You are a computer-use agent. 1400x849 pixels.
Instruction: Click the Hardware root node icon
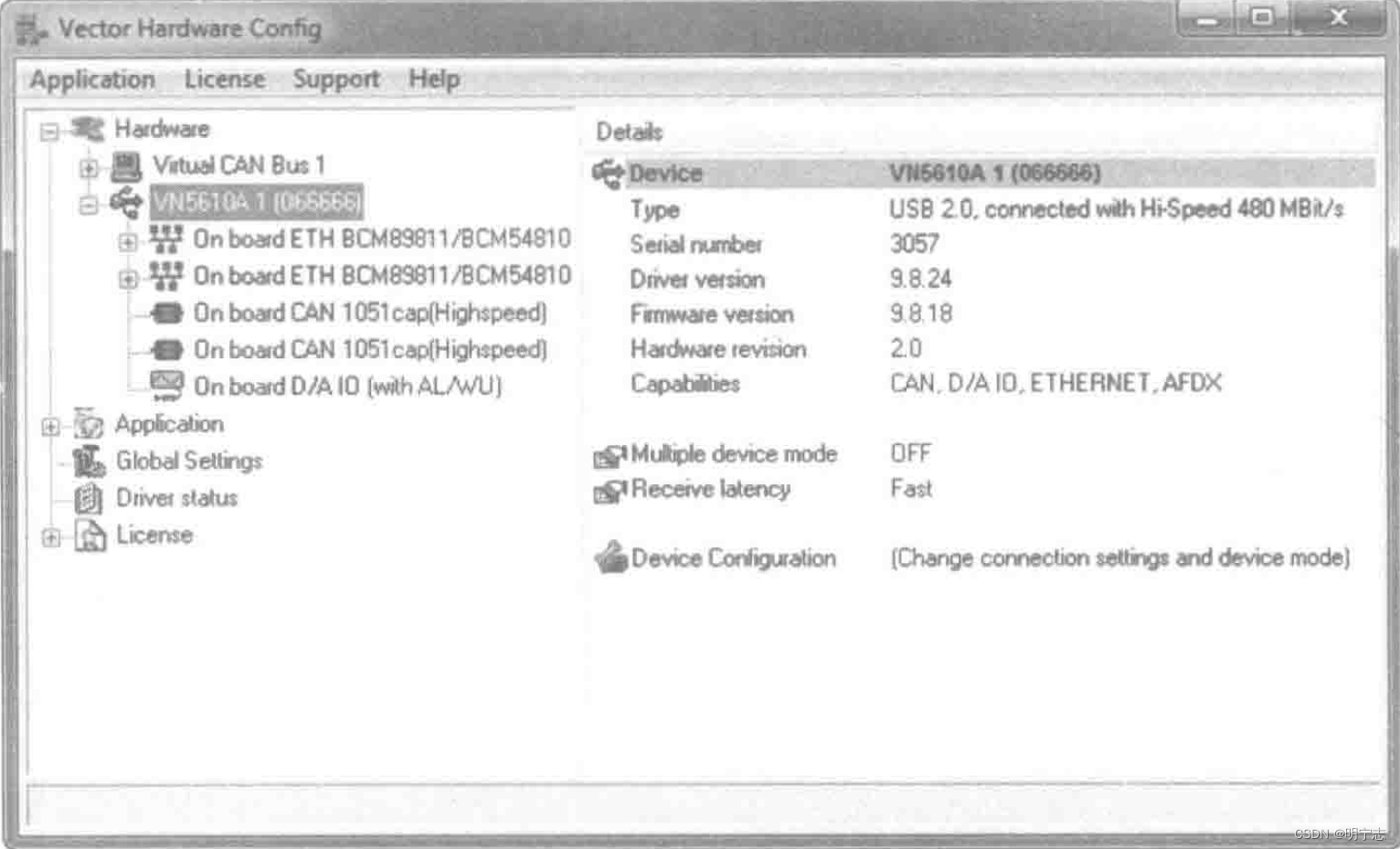[x=89, y=129]
